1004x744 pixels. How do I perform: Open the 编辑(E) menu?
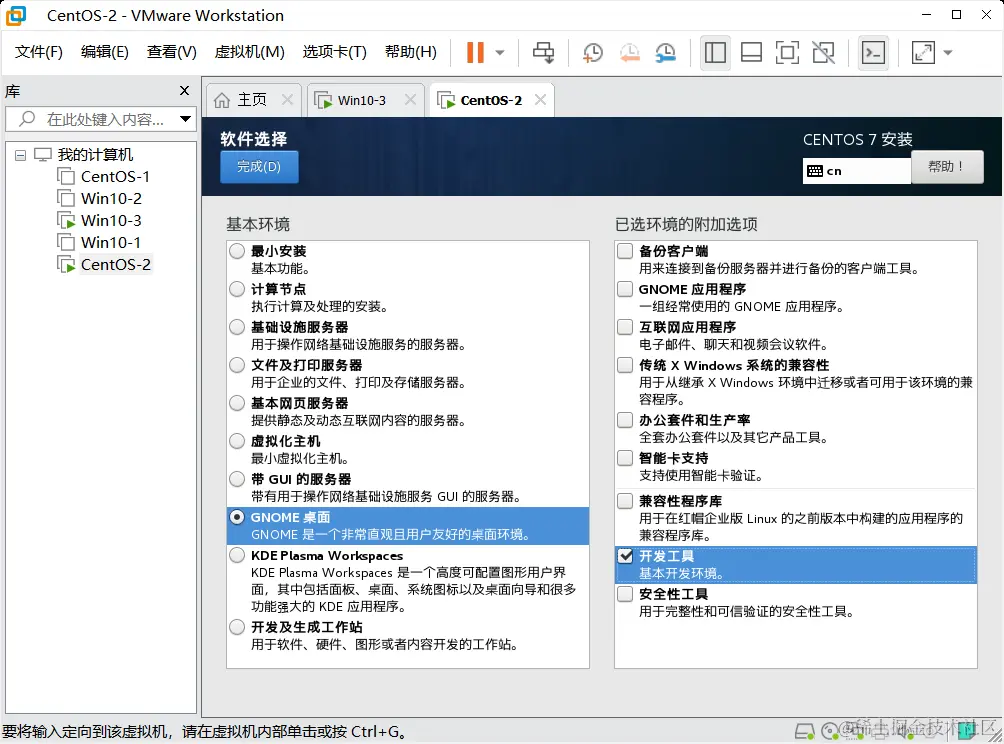click(104, 52)
